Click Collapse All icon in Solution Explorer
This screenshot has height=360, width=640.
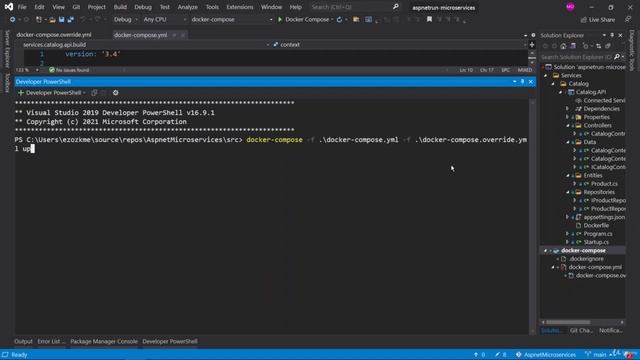tap(608, 46)
